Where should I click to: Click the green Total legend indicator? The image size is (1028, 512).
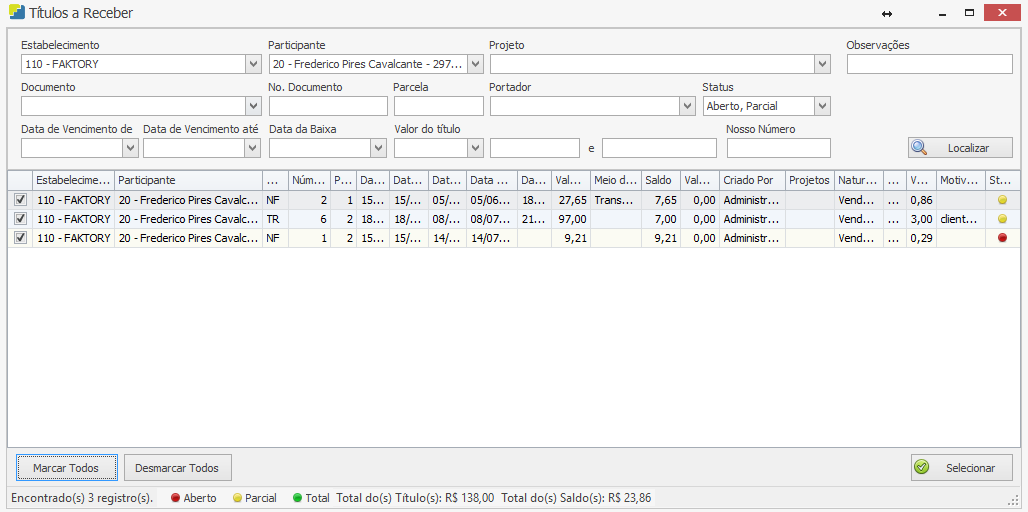tap(297, 498)
